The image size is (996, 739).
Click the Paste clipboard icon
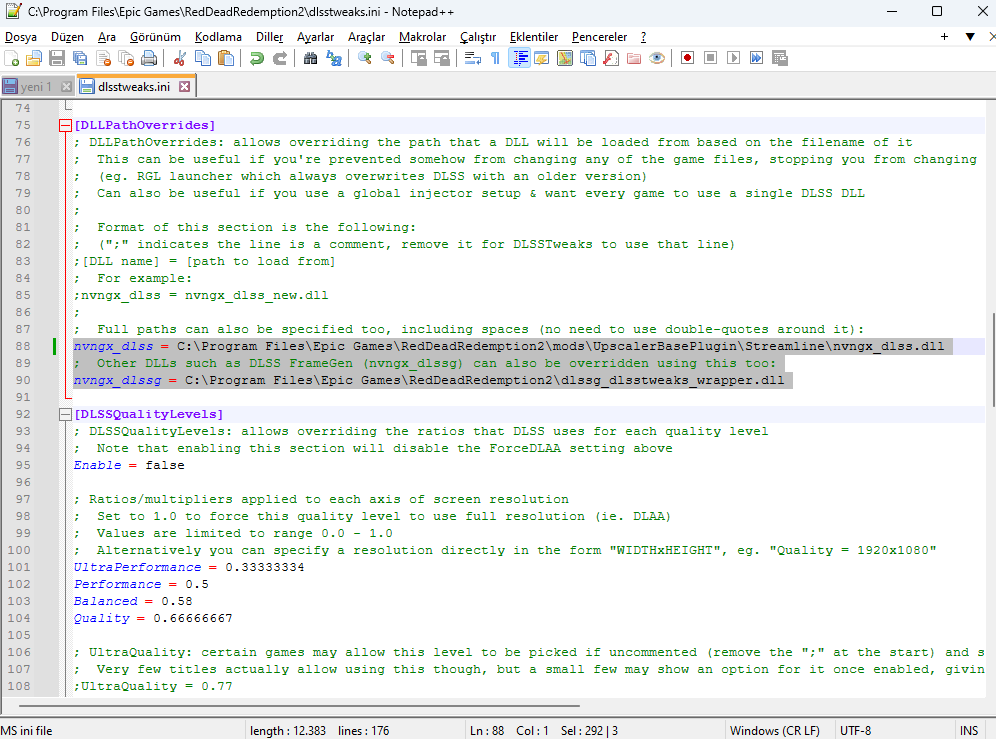tap(225, 58)
